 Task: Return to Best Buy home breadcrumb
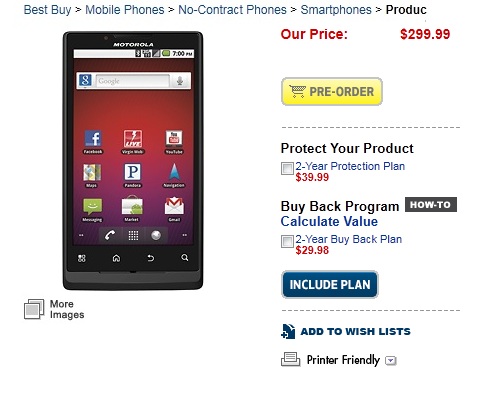click(x=47, y=10)
